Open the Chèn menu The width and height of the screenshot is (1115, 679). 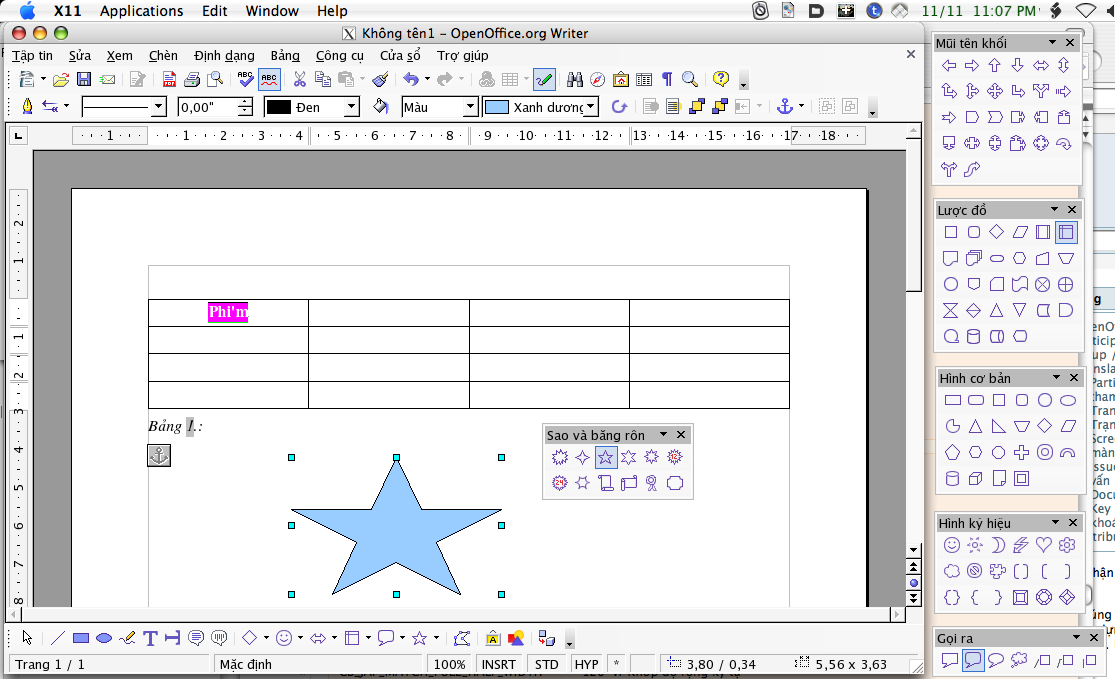(x=163, y=55)
